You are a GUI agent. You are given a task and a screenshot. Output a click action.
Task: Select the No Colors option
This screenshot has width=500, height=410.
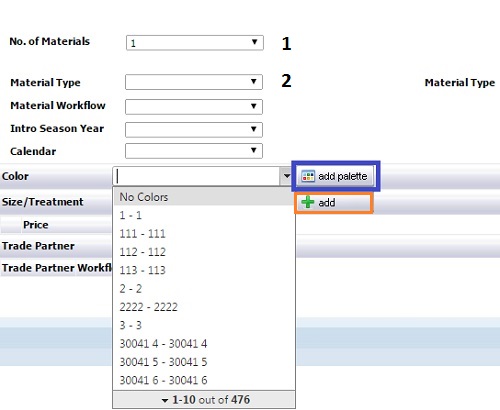[204, 197]
